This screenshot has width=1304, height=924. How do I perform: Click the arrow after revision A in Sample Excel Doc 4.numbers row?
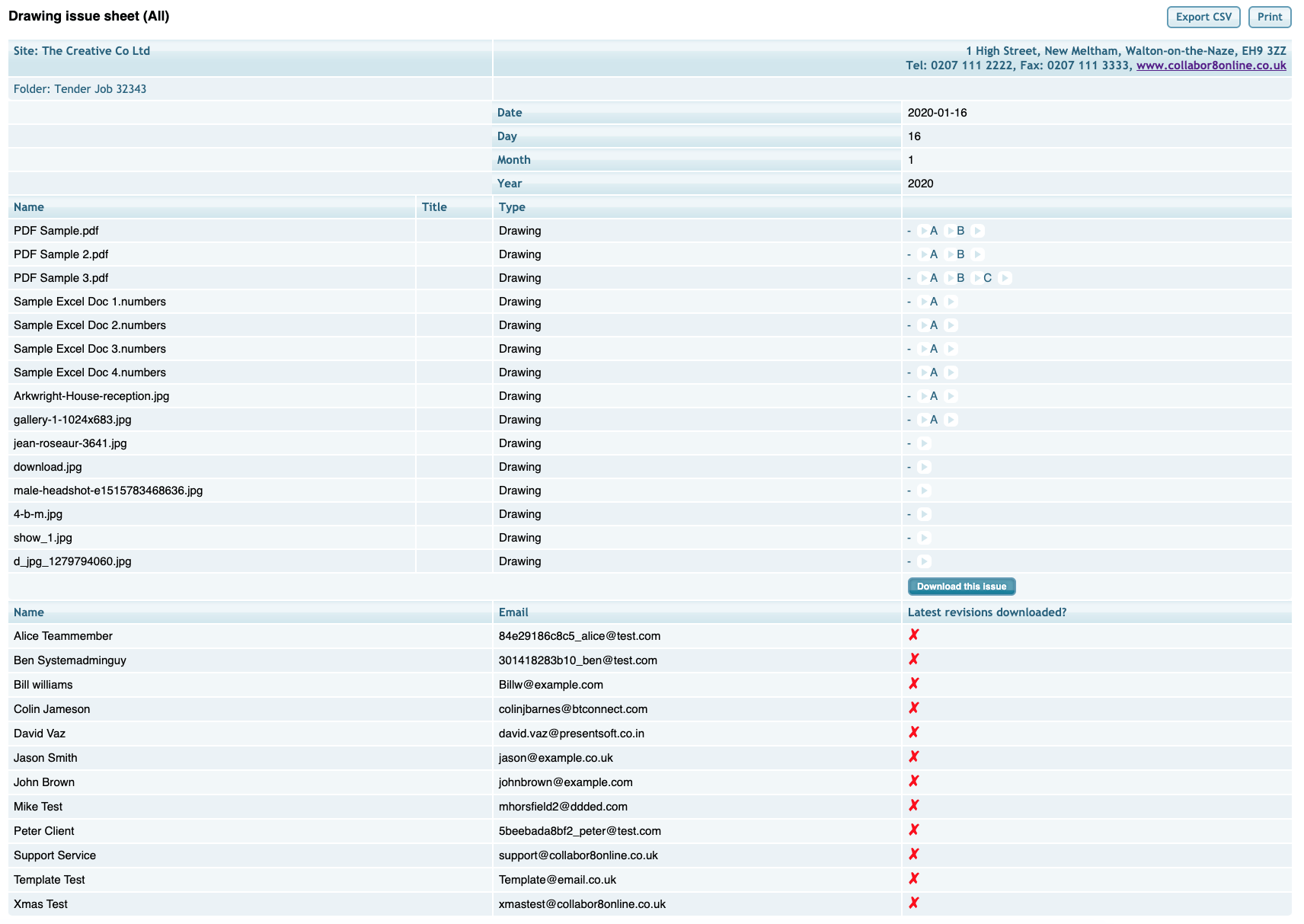pyautogui.click(x=951, y=372)
